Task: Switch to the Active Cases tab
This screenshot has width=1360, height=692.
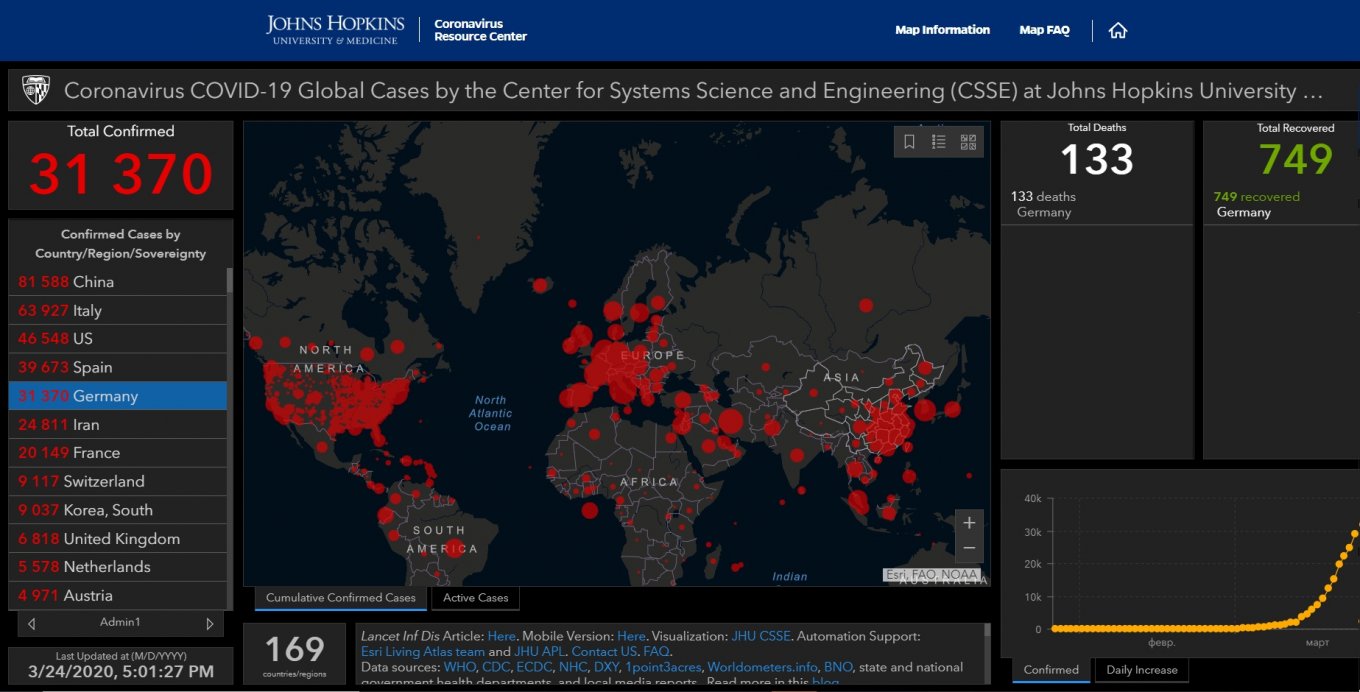Action: pyautogui.click(x=475, y=598)
